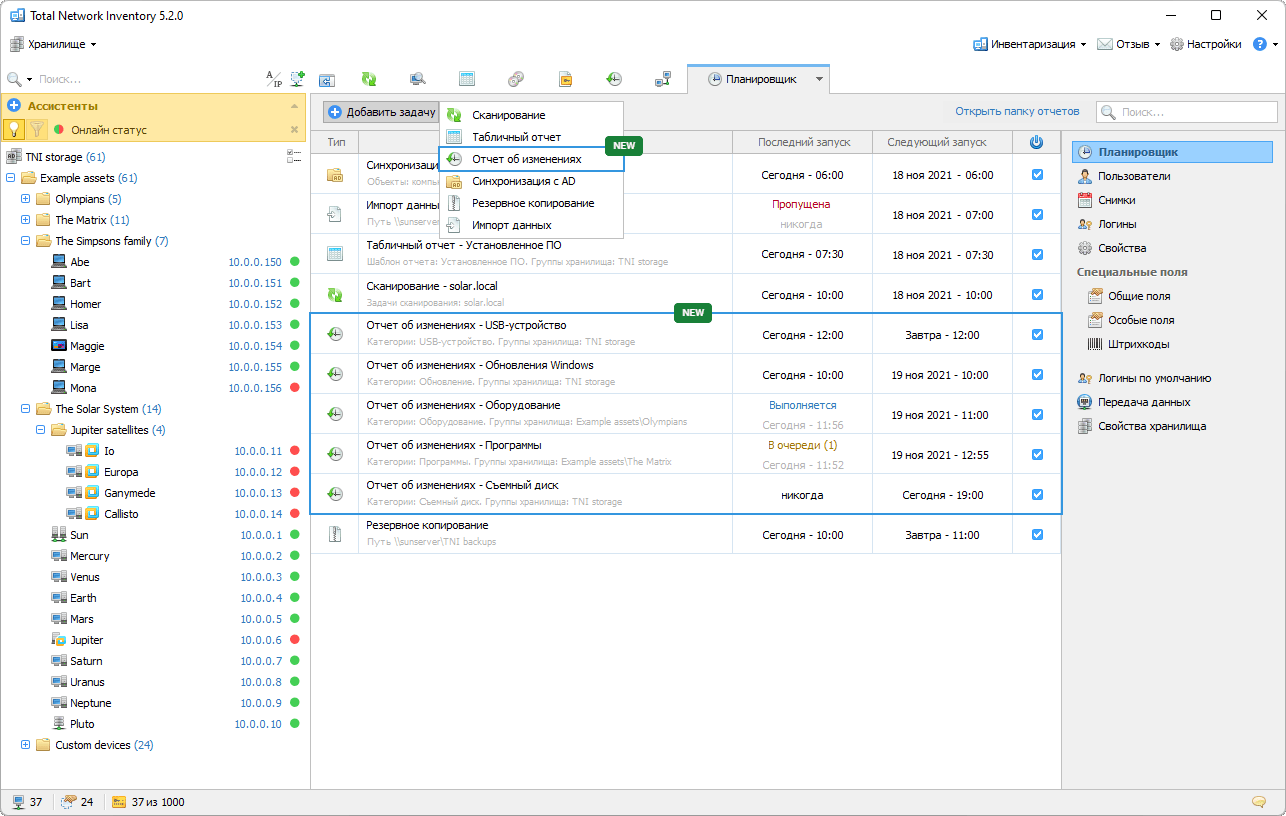The height and width of the screenshot is (816, 1286).
Task: Uncheck the Синхронизация task enable checkbox
Action: [x=1037, y=175]
